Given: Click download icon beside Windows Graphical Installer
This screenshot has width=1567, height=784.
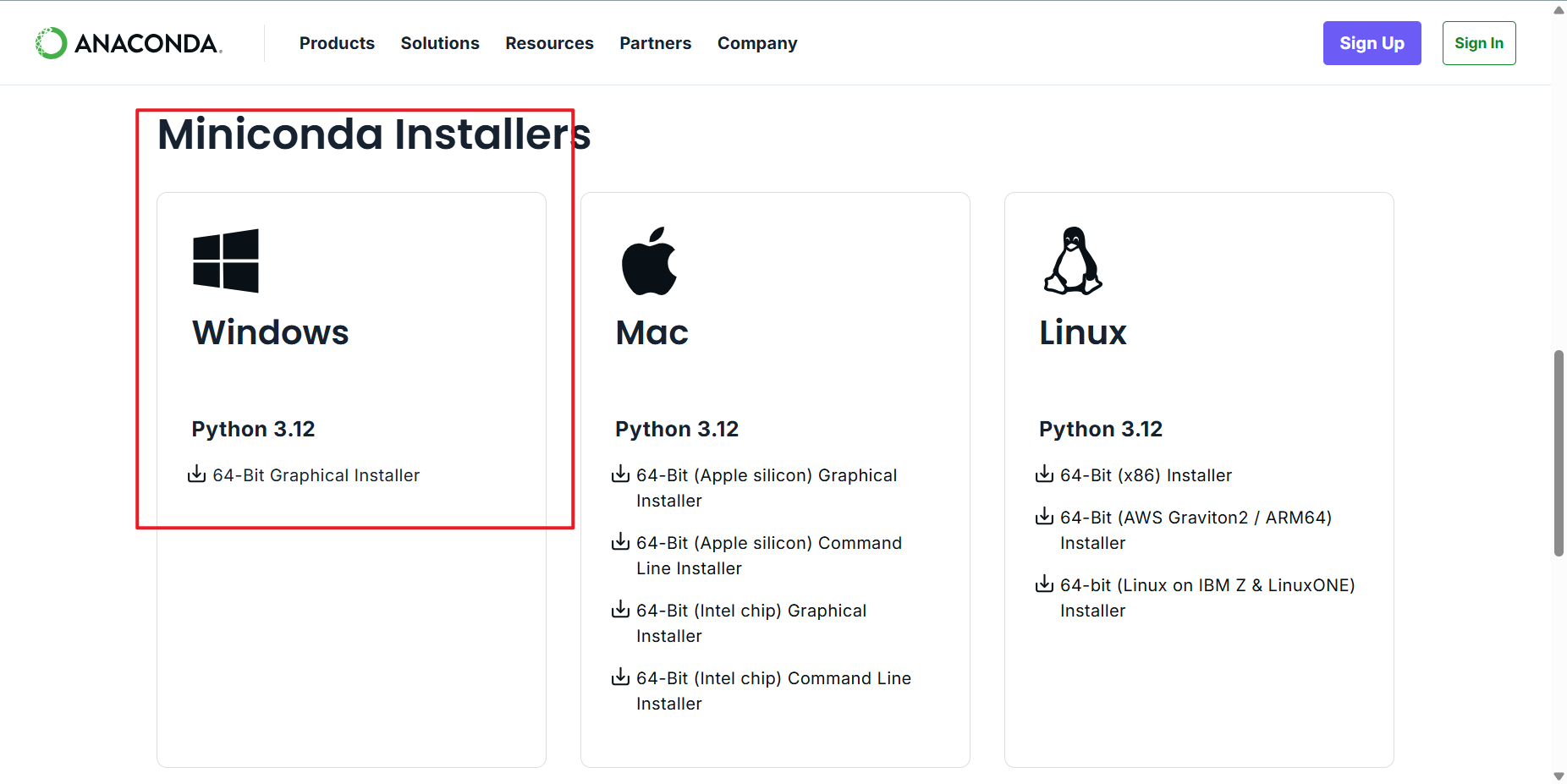Looking at the screenshot, I should (x=196, y=474).
